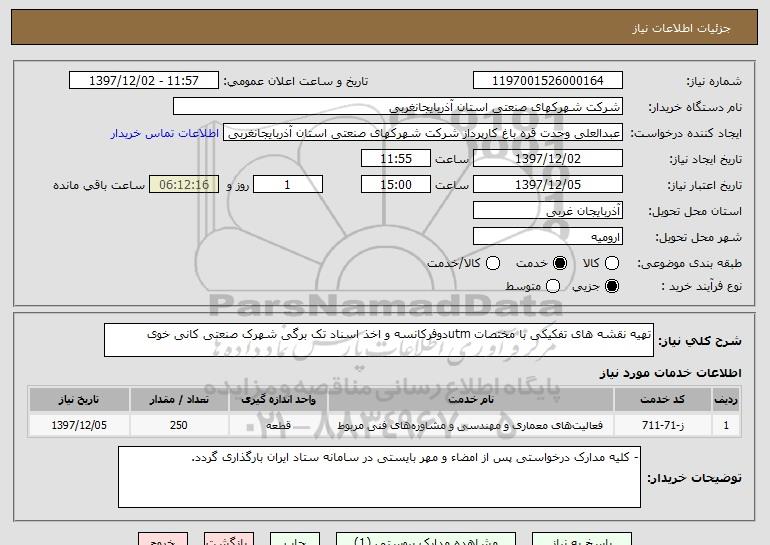
Task: Select the کالا radio button
Action: click(x=612, y=263)
